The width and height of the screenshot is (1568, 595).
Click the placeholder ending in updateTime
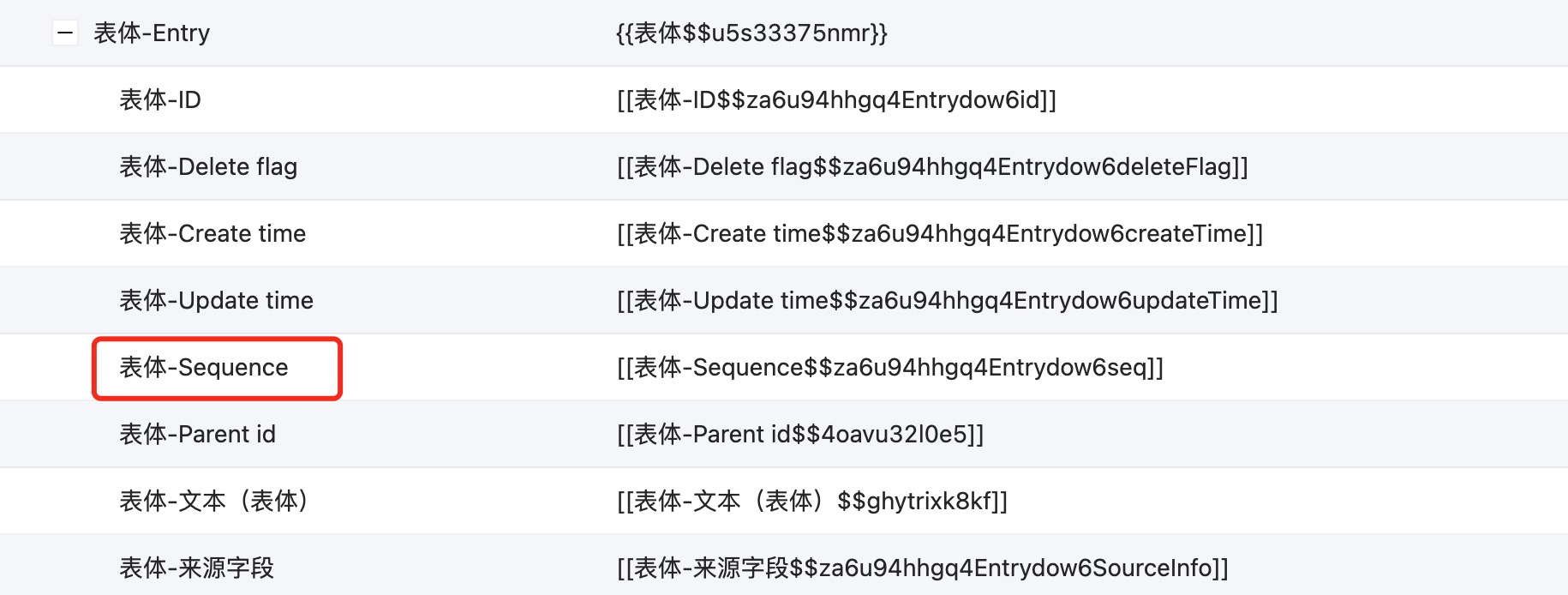[947, 301]
